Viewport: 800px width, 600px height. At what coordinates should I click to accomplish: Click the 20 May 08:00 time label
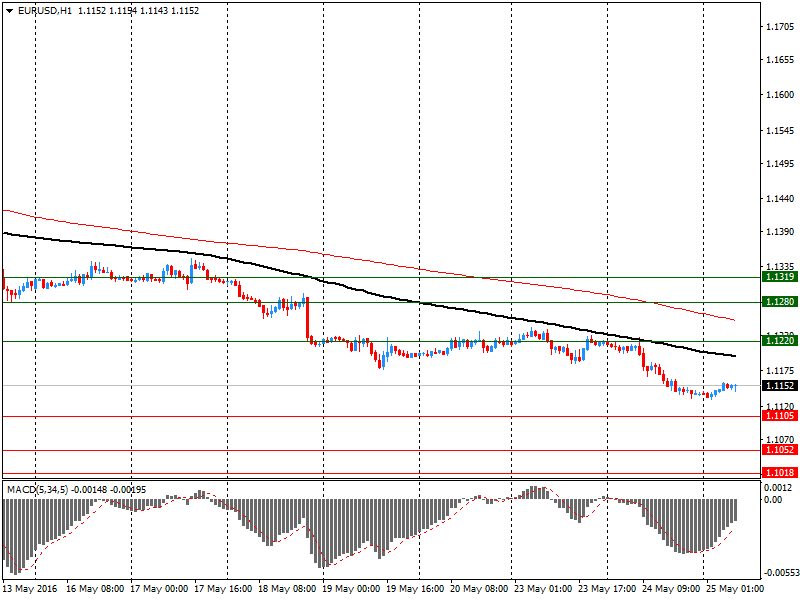[479, 588]
